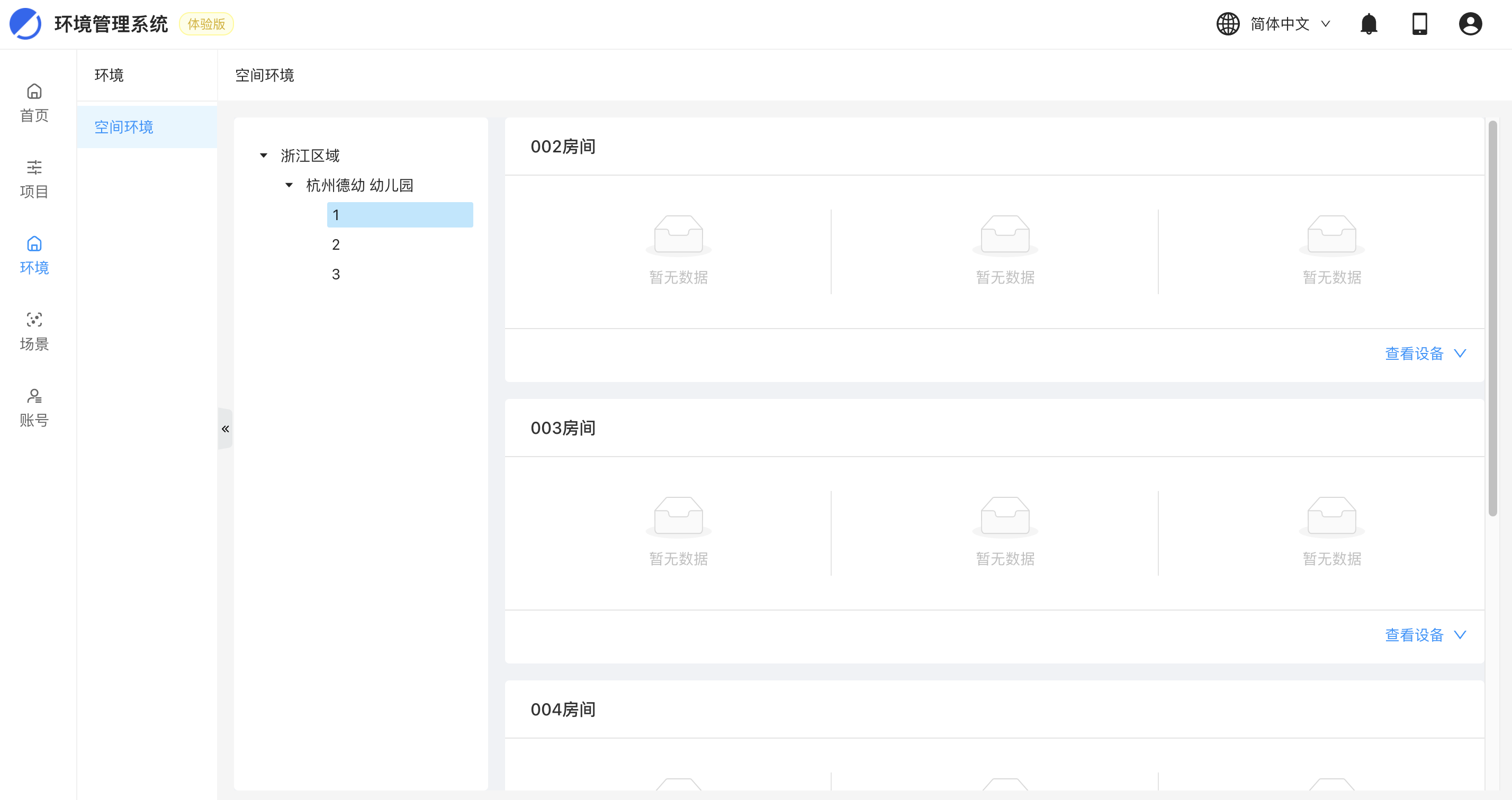Collapse the 浙江区域 tree node

click(264, 156)
